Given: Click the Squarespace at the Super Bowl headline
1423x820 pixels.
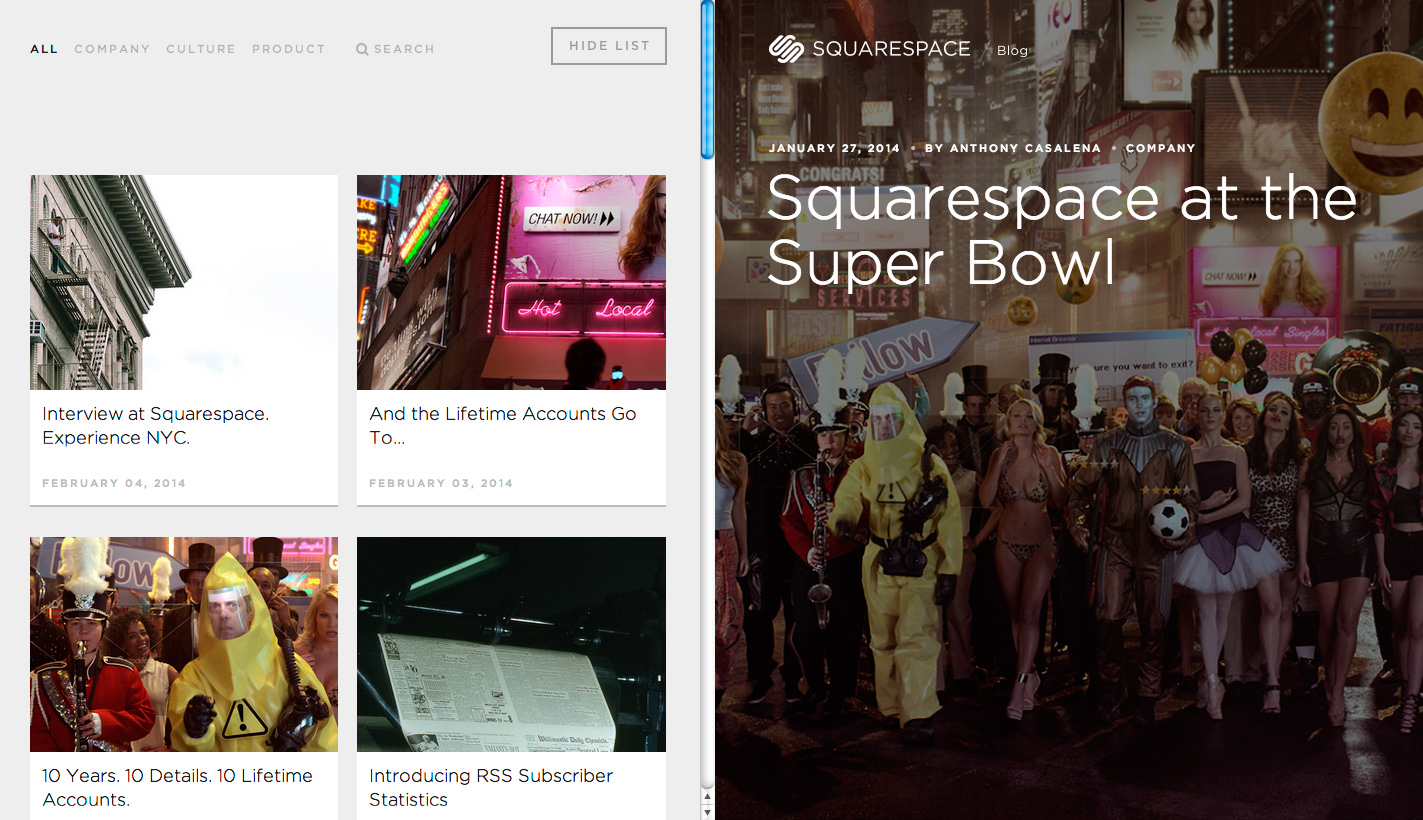Looking at the screenshot, I should tap(1062, 230).
